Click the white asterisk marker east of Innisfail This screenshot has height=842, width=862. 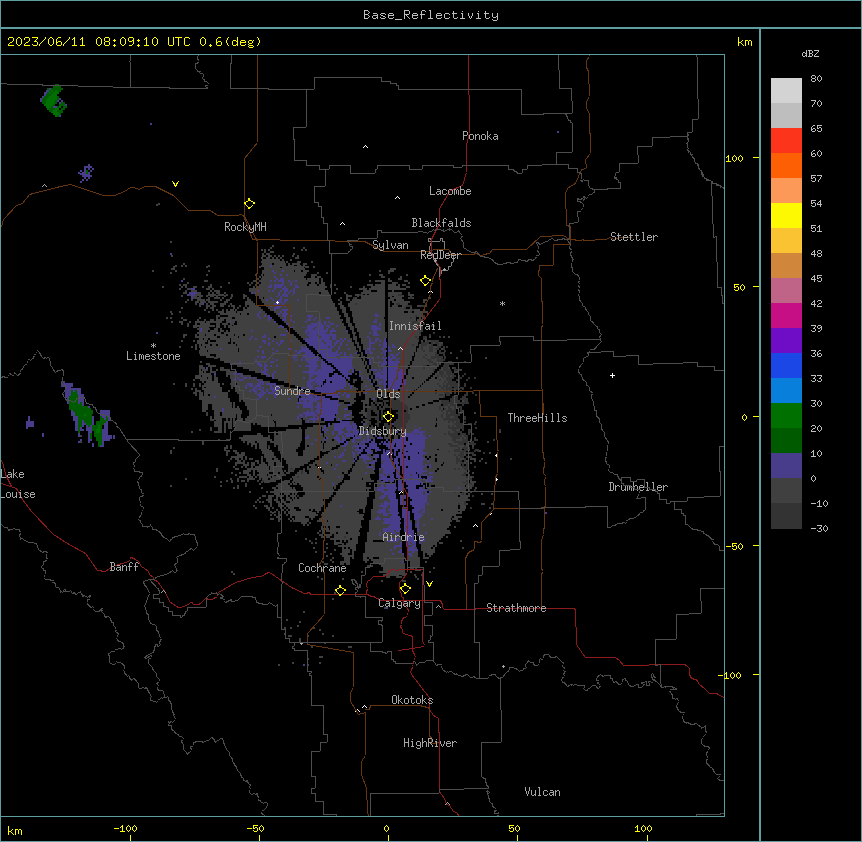point(502,303)
